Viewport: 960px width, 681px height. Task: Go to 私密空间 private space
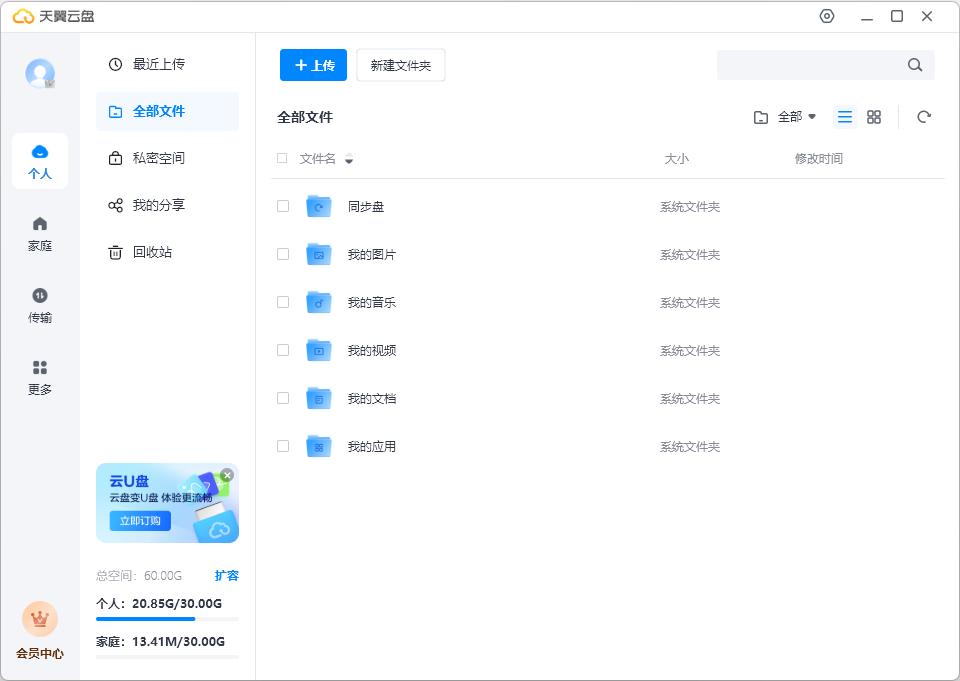tap(158, 158)
